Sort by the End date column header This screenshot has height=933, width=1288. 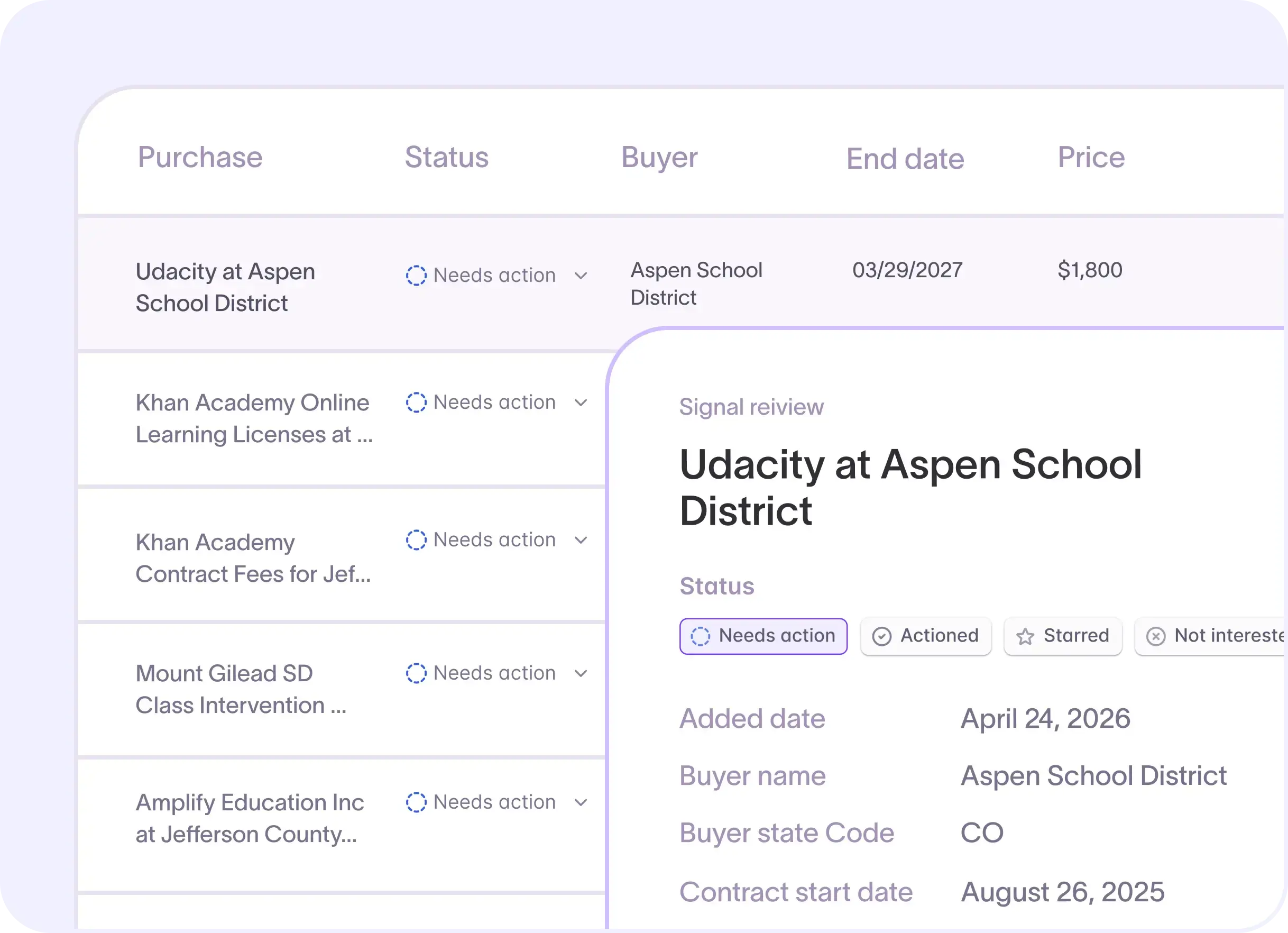905,159
